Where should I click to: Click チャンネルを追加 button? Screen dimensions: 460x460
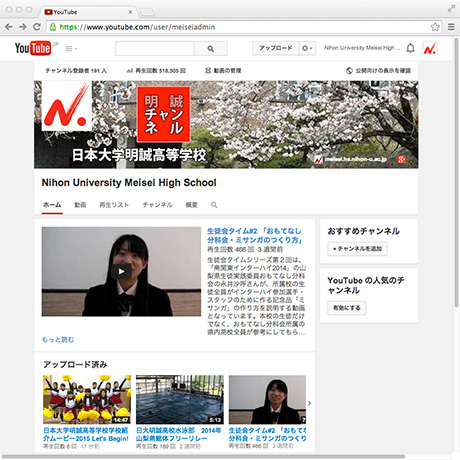357,249
